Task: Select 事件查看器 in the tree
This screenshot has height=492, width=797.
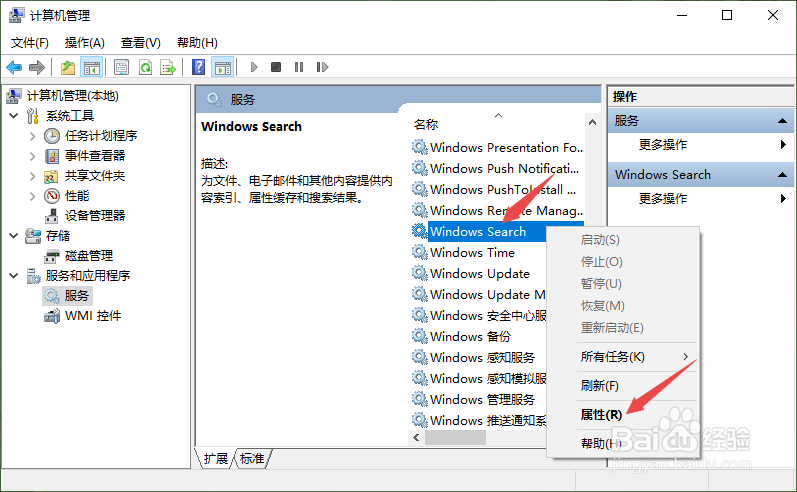Action: (95, 156)
